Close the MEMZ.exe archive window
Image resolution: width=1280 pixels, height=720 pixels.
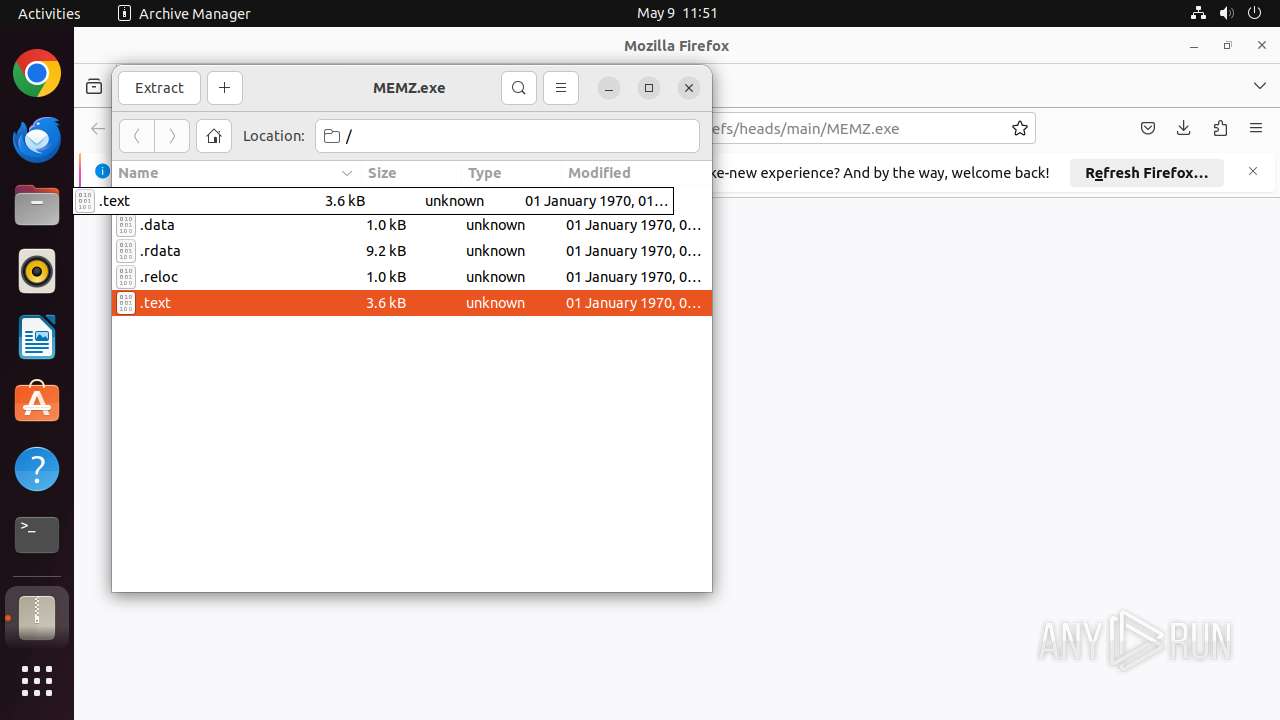pyautogui.click(x=689, y=88)
